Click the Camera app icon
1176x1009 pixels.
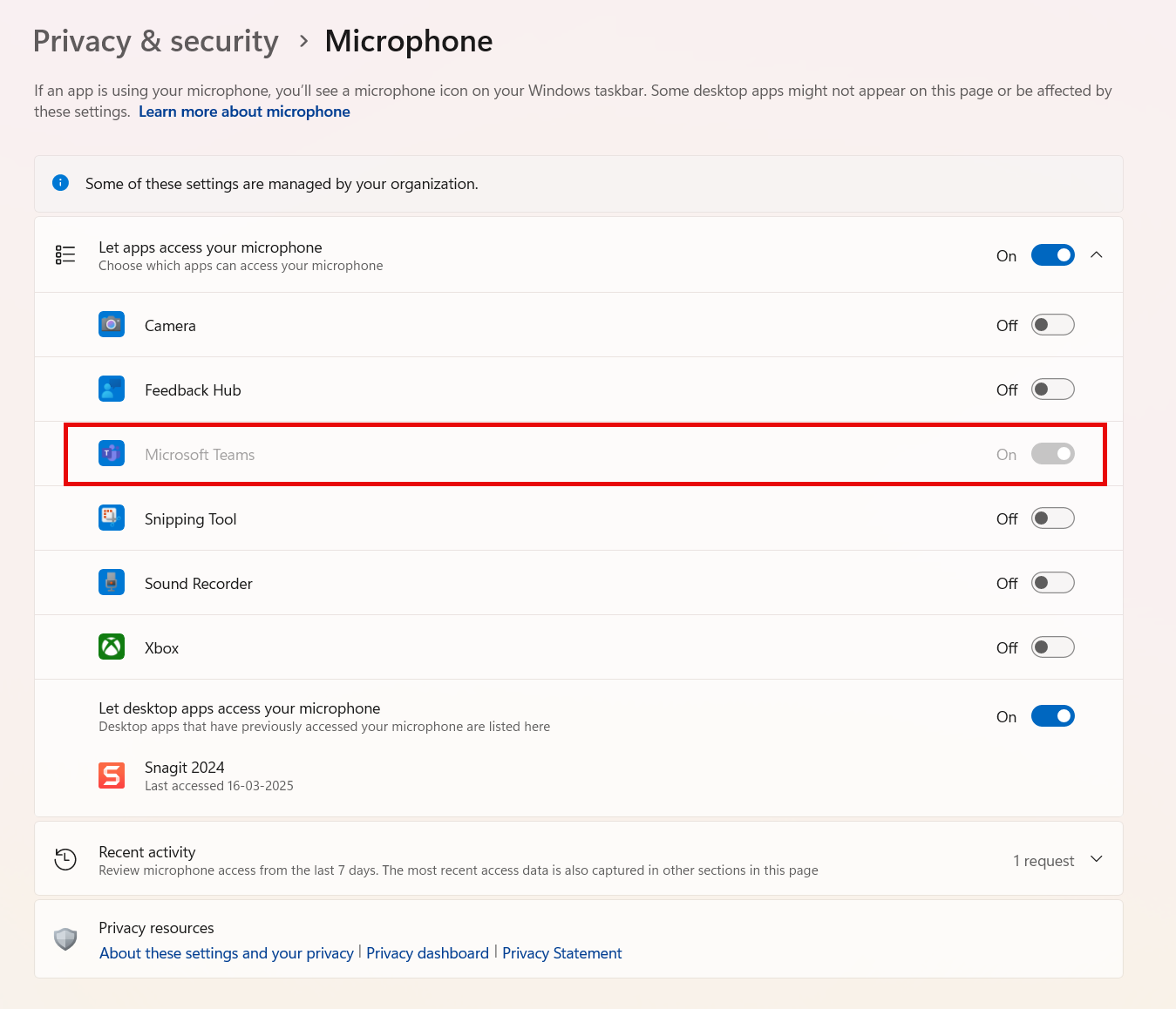(x=112, y=324)
